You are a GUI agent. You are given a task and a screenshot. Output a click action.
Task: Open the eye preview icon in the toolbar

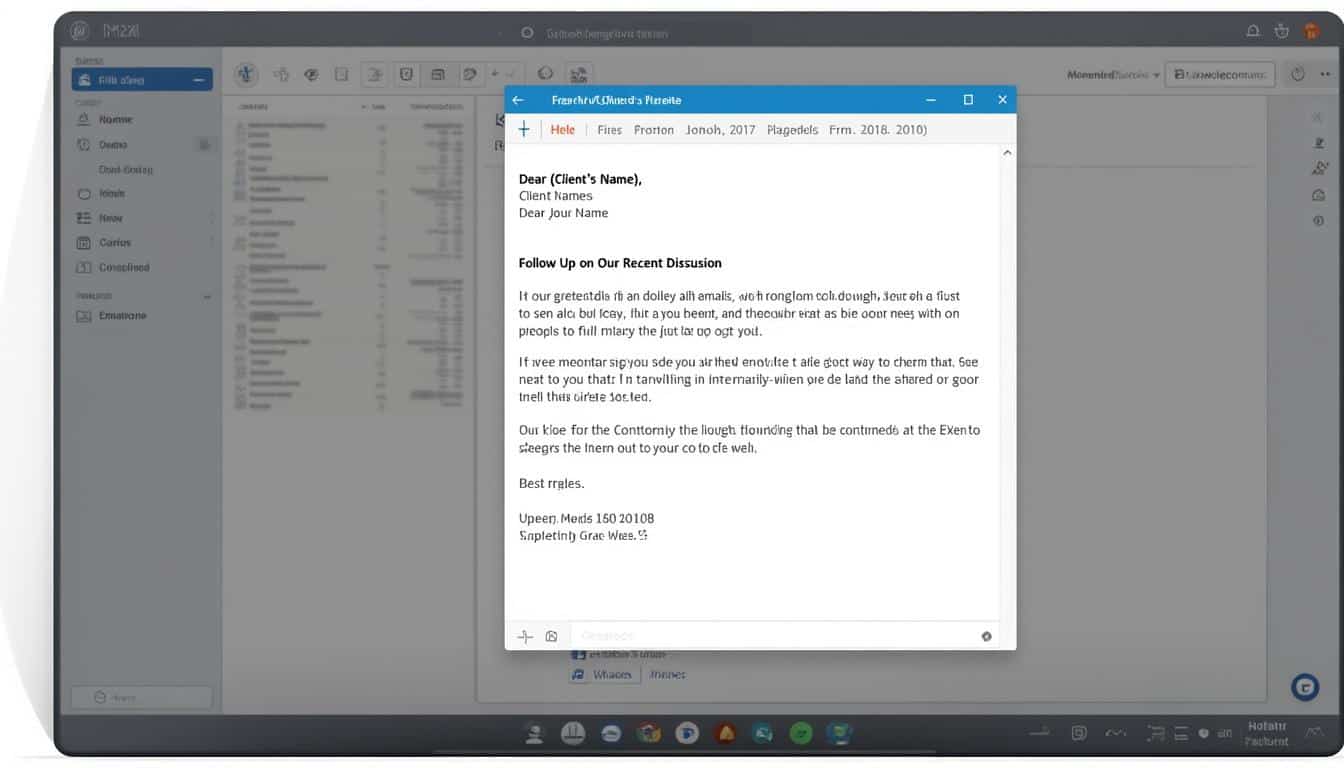point(311,74)
